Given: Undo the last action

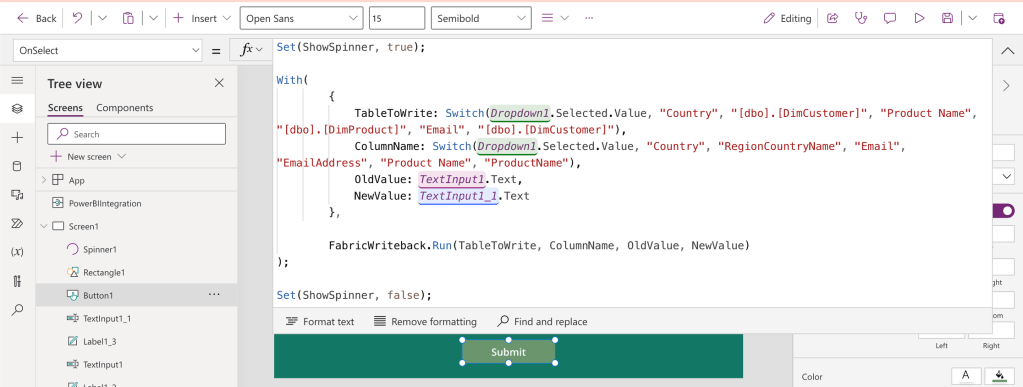Looking at the screenshot, I should pos(78,18).
